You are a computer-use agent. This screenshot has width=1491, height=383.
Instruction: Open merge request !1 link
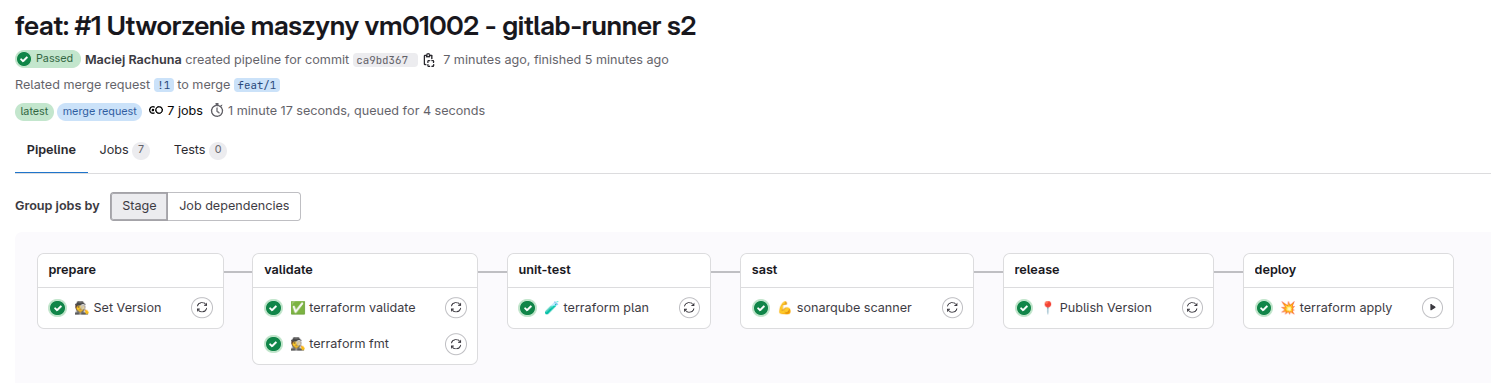(163, 85)
